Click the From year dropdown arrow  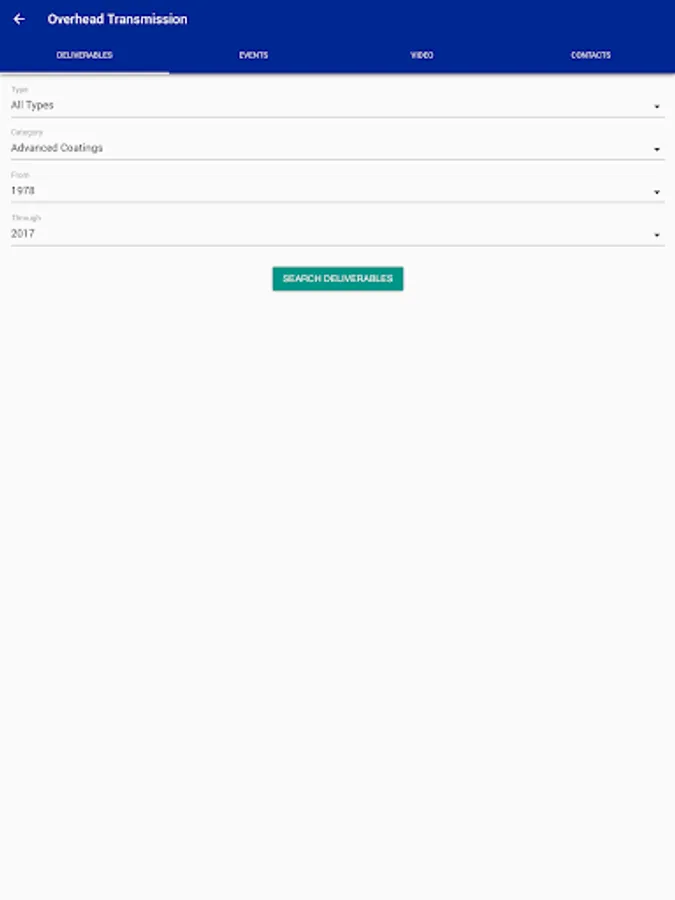click(x=657, y=192)
